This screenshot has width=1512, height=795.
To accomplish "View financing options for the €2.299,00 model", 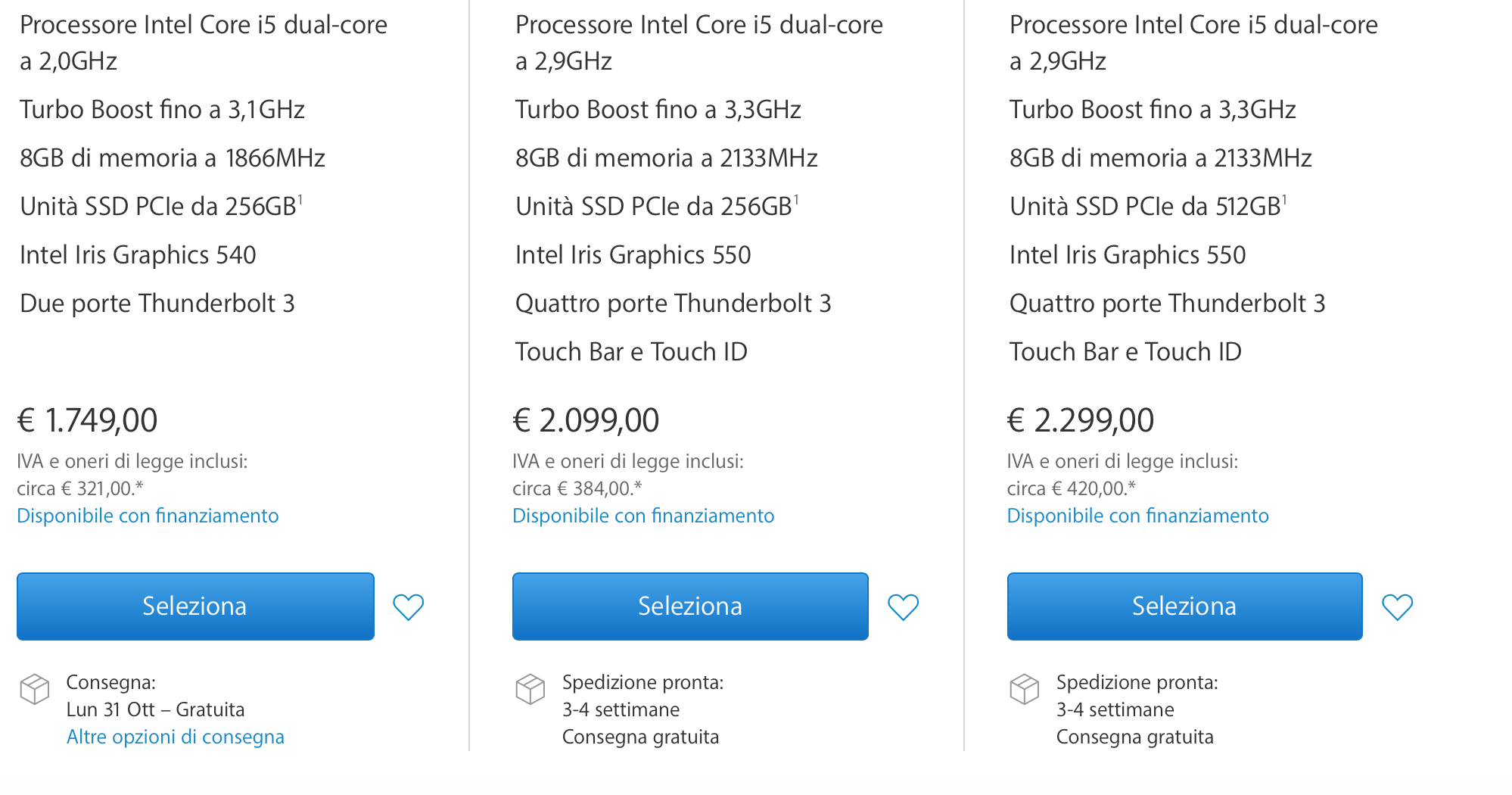I will coord(1137,516).
